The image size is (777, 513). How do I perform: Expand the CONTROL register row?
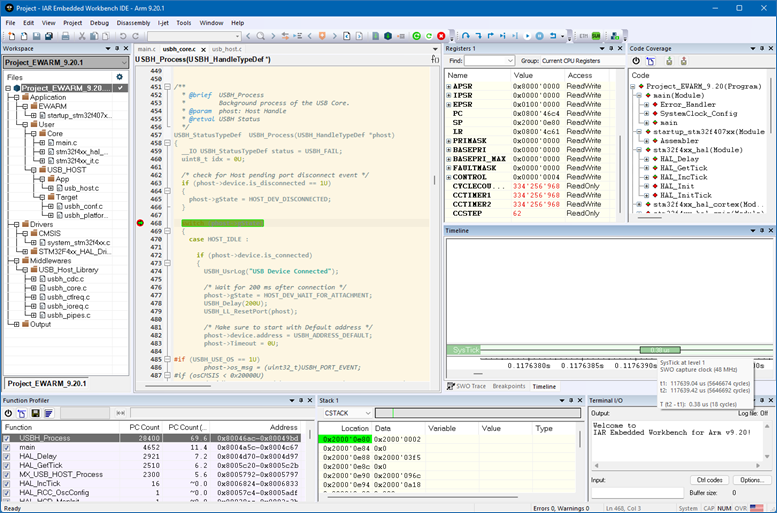click(x=449, y=177)
